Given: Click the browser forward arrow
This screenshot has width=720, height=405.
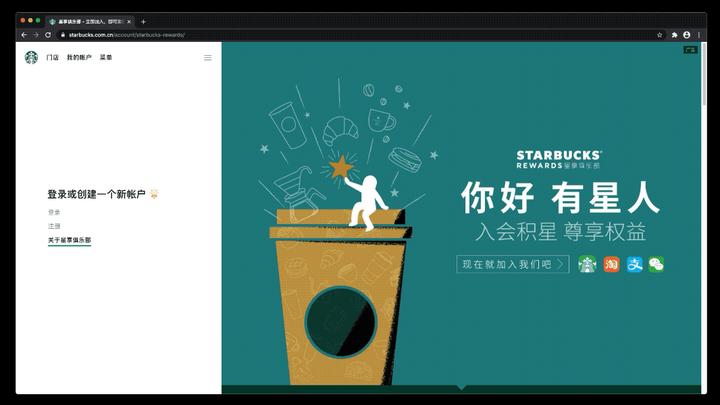Looking at the screenshot, I should [36, 35].
